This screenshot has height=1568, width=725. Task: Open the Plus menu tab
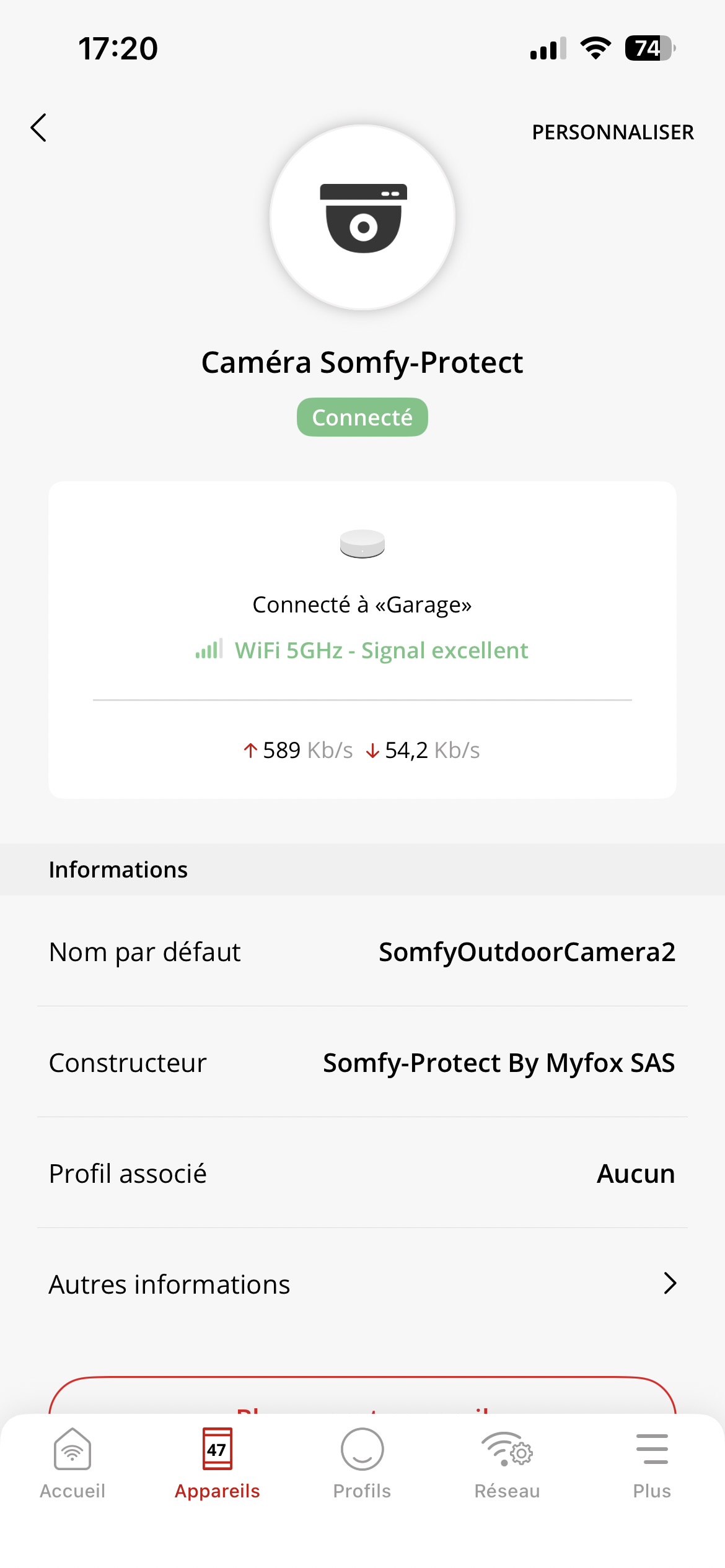pyautogui.click(x=652, y=1464)
